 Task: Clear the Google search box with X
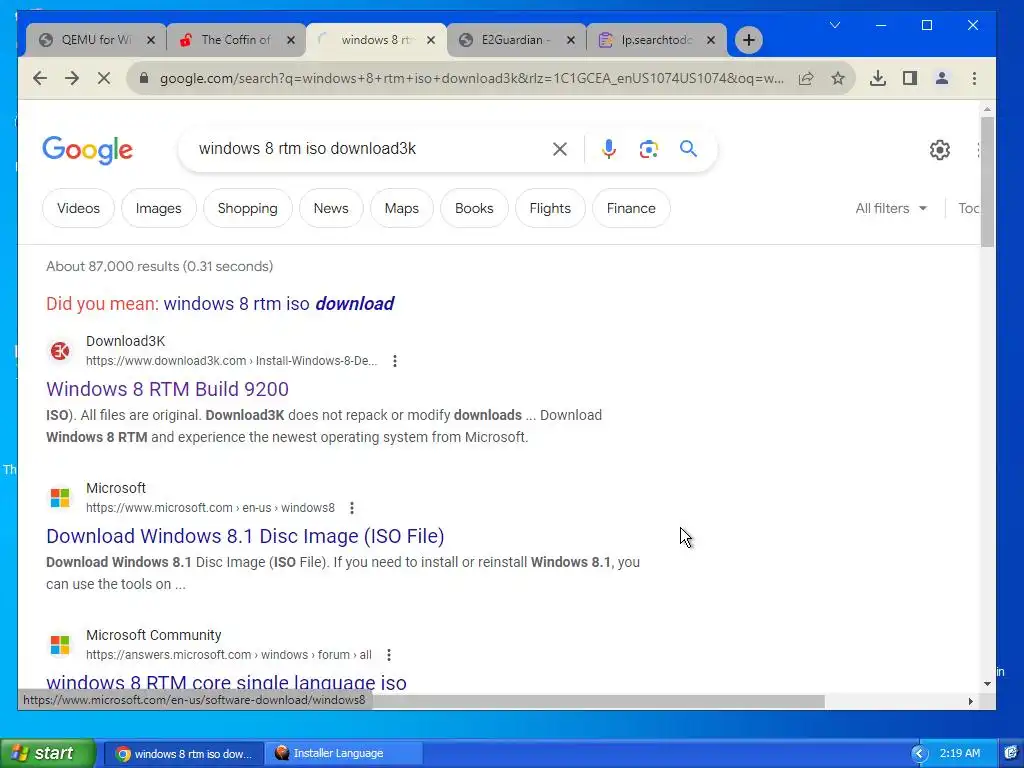click(x=560, y=149)
